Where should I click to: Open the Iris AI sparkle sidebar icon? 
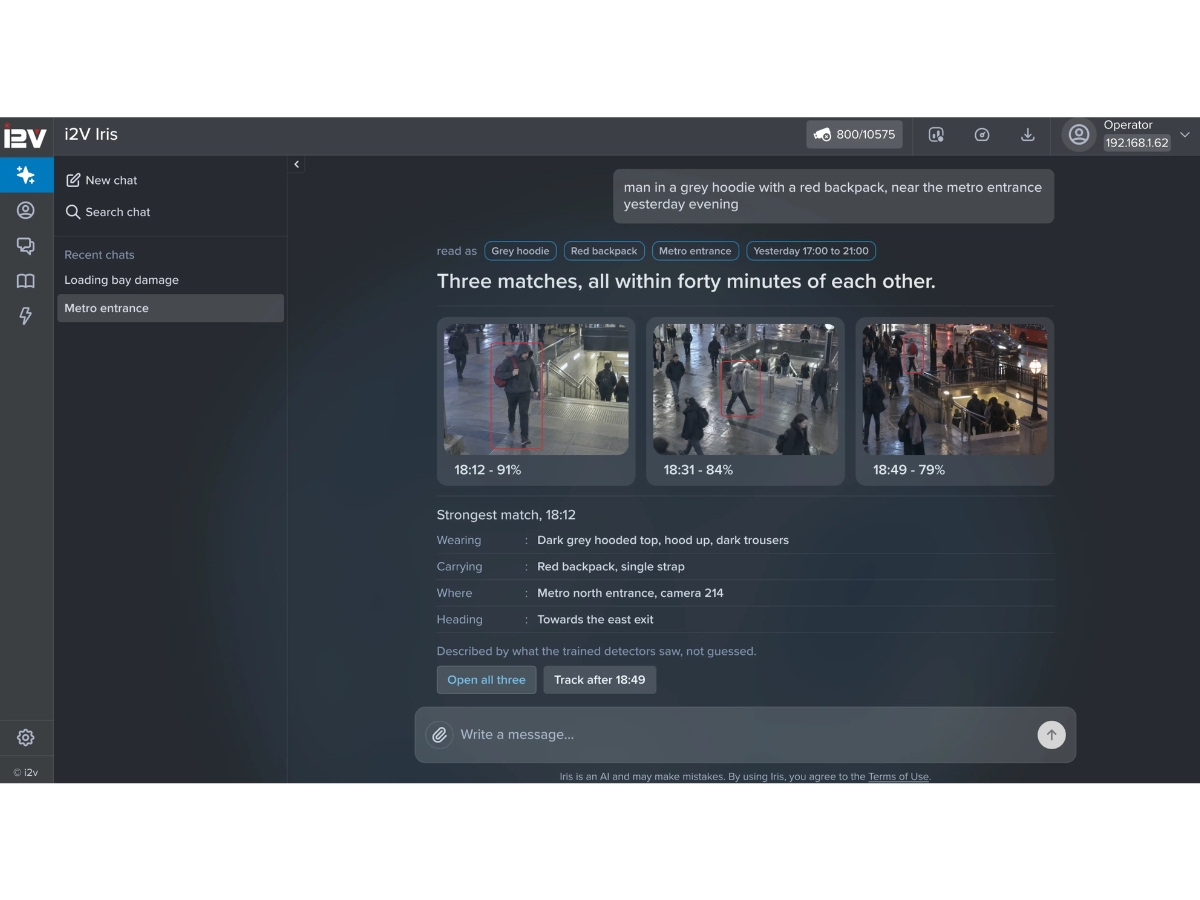(x=26, y=175)
